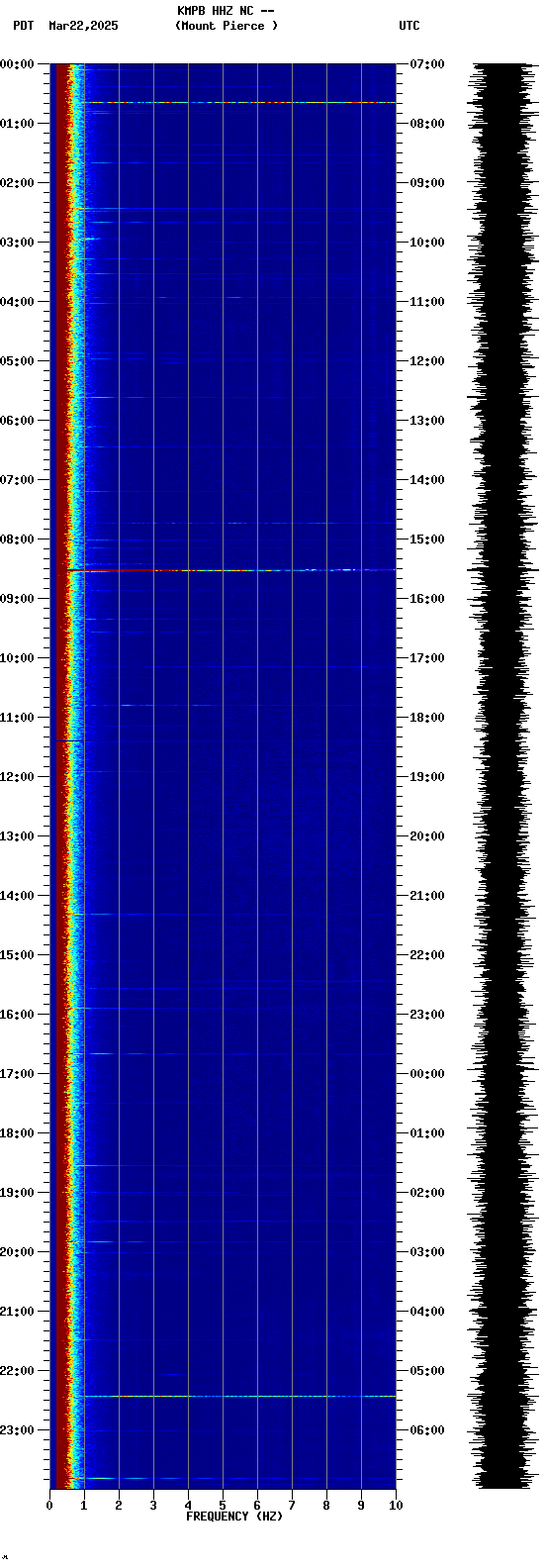Pick 13:00 on the UTC time axis
This screenshot has height=1568, width=546.
[x=427, y=421]
